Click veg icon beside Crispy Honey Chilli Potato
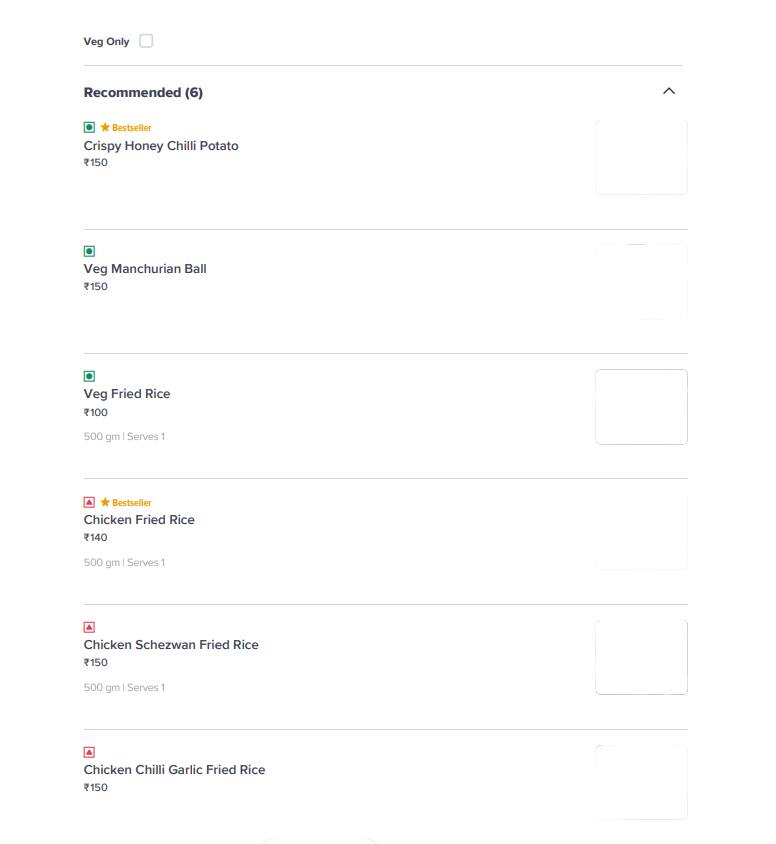 click(x=89, y=127)
